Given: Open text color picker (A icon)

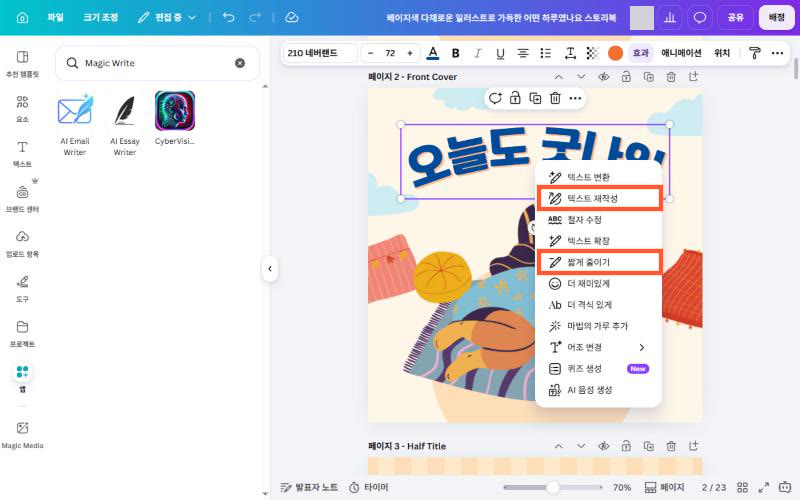Looking at the screenshot, I should coord(433,53).
